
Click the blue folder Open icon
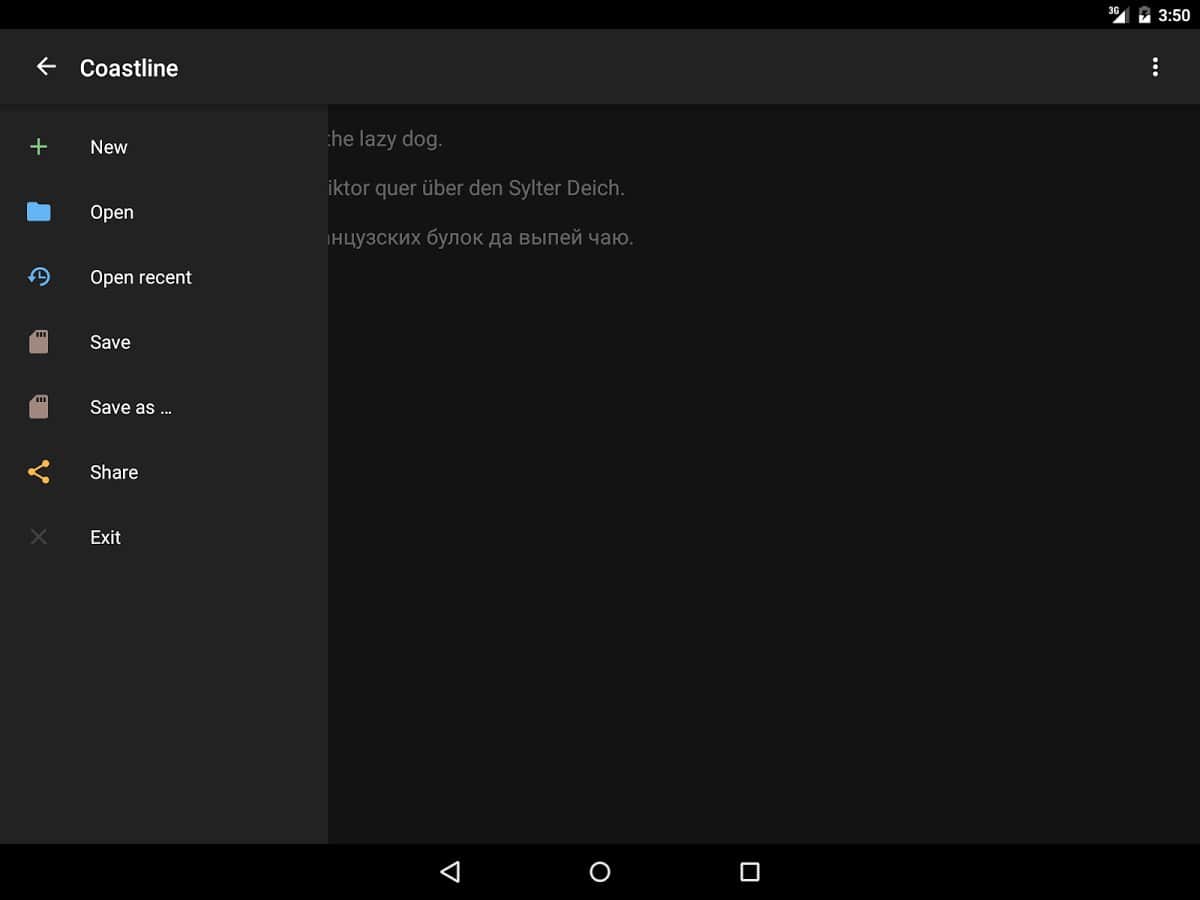click(x=39, y=212)
